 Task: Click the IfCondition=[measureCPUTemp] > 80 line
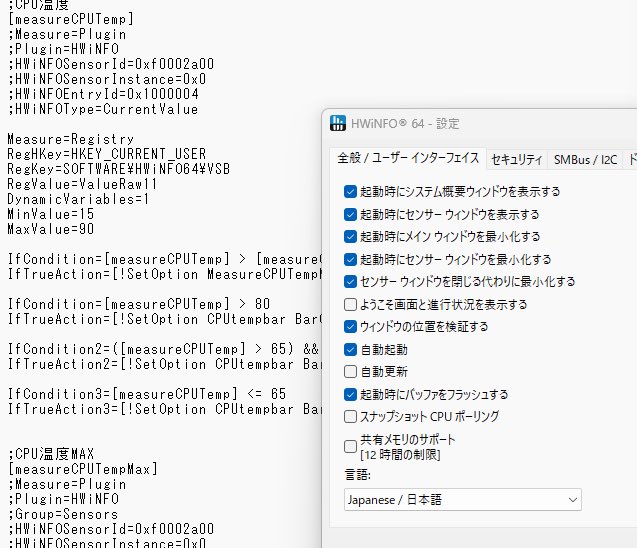[139, 304]
